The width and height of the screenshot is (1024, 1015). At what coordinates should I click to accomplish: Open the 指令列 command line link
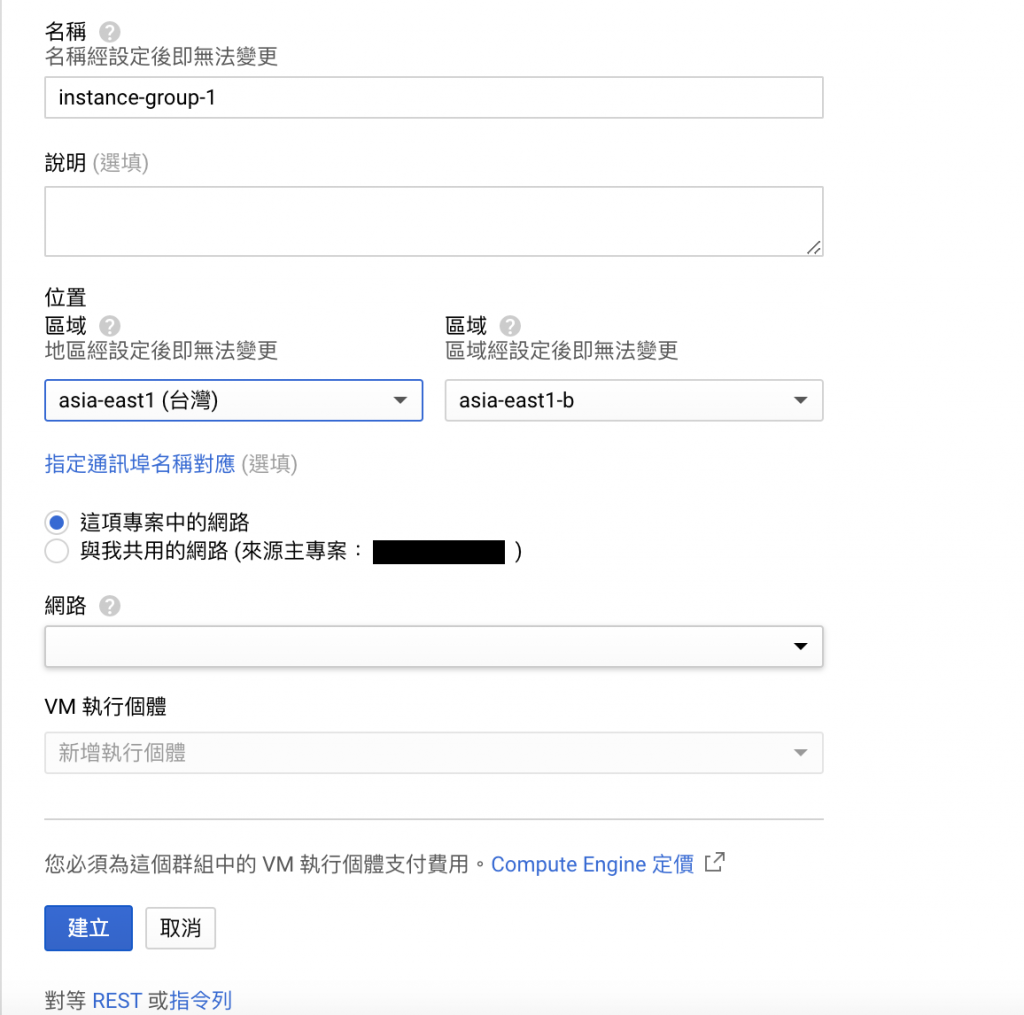(x=200, y=1000)
